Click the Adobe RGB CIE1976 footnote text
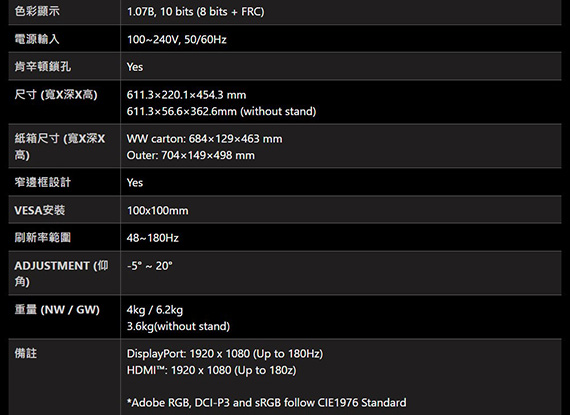The height and width of the screenshot is (415, 570). (266, 403)
